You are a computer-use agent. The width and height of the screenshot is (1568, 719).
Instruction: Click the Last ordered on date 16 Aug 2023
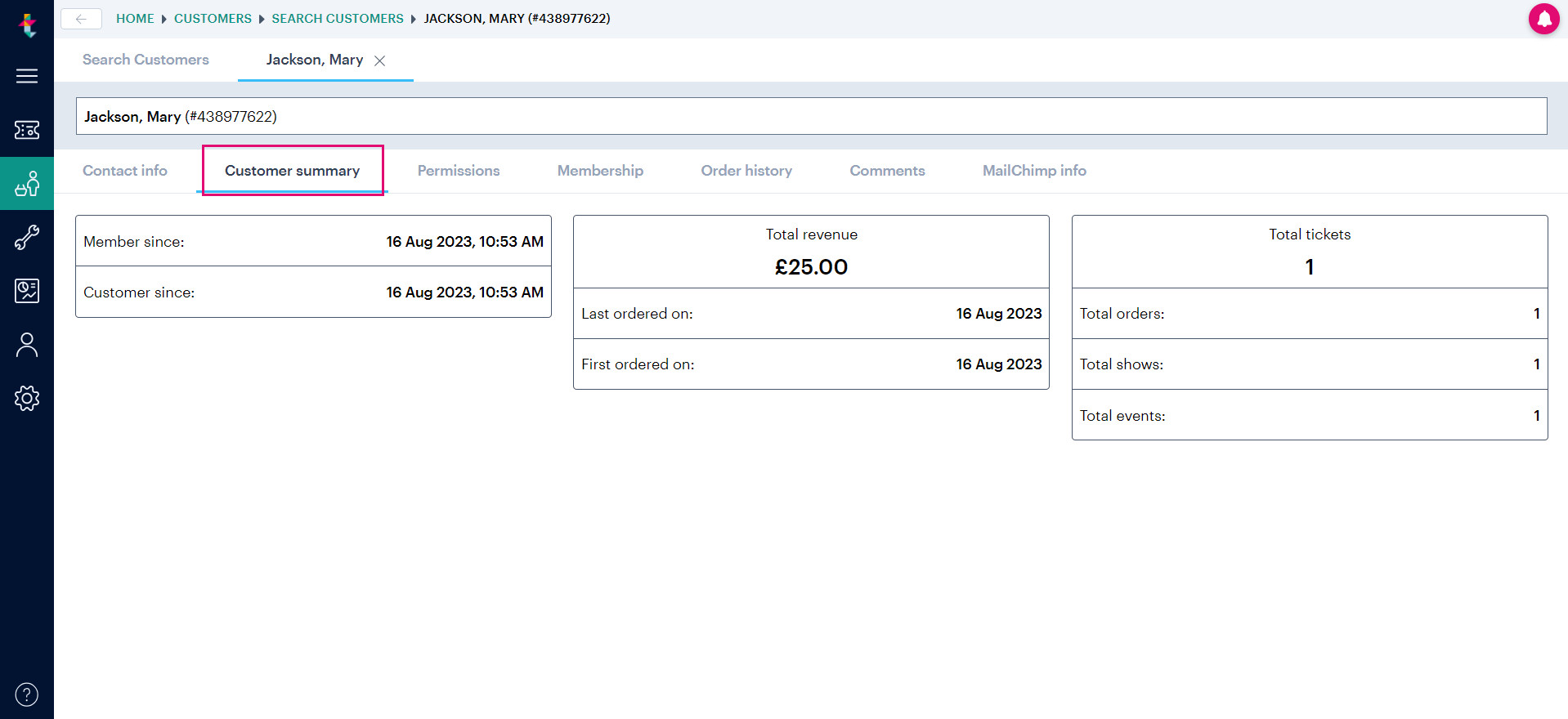(999, 314)
